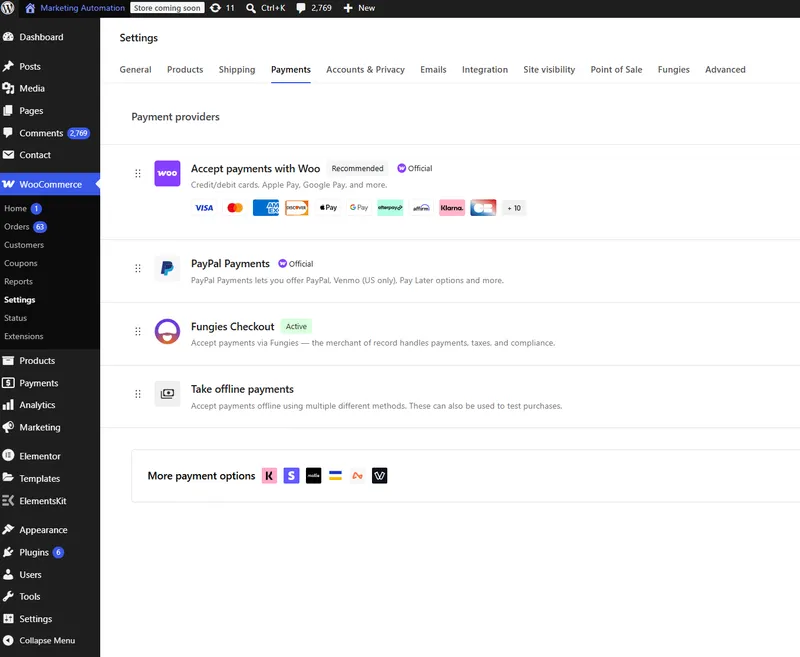Click the comments bubble icon in the admin bar
This screenshot has width=800, height=657.
pos(302,8)
